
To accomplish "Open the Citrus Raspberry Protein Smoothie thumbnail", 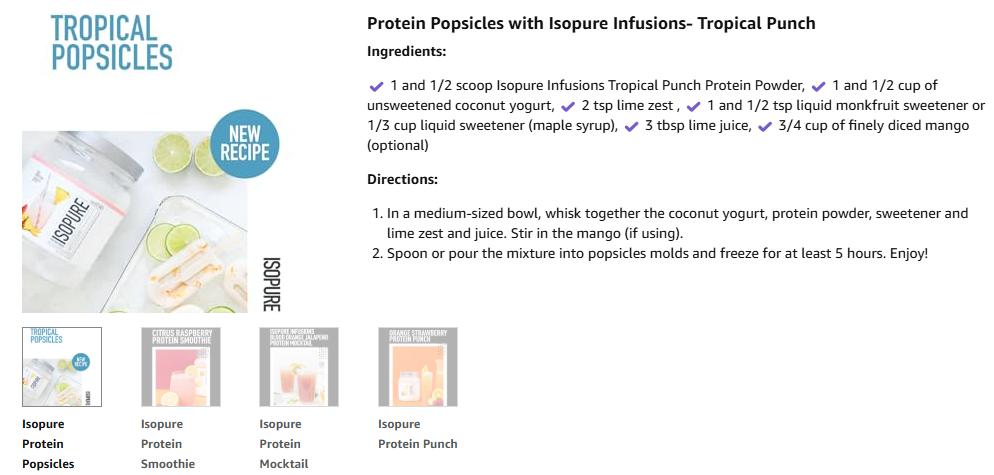I will coord(181,367).
